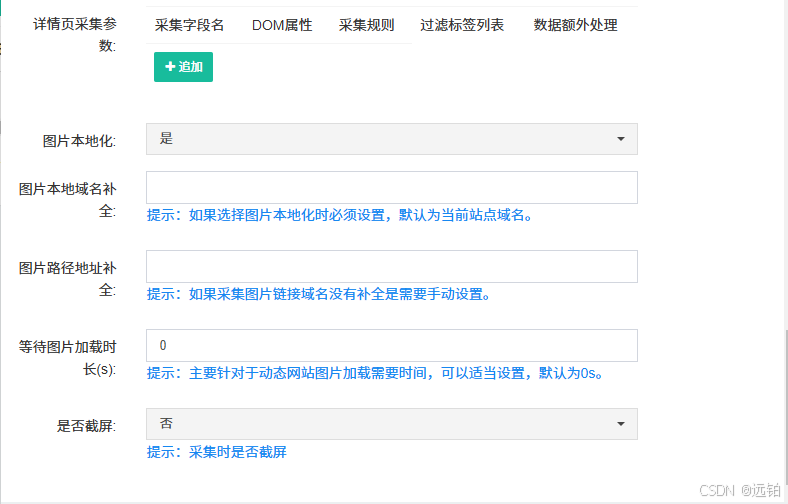Viewport: 788px width, 504px height.
Task: Click hint about 采集图片链接域名
Action: [319, 294]
